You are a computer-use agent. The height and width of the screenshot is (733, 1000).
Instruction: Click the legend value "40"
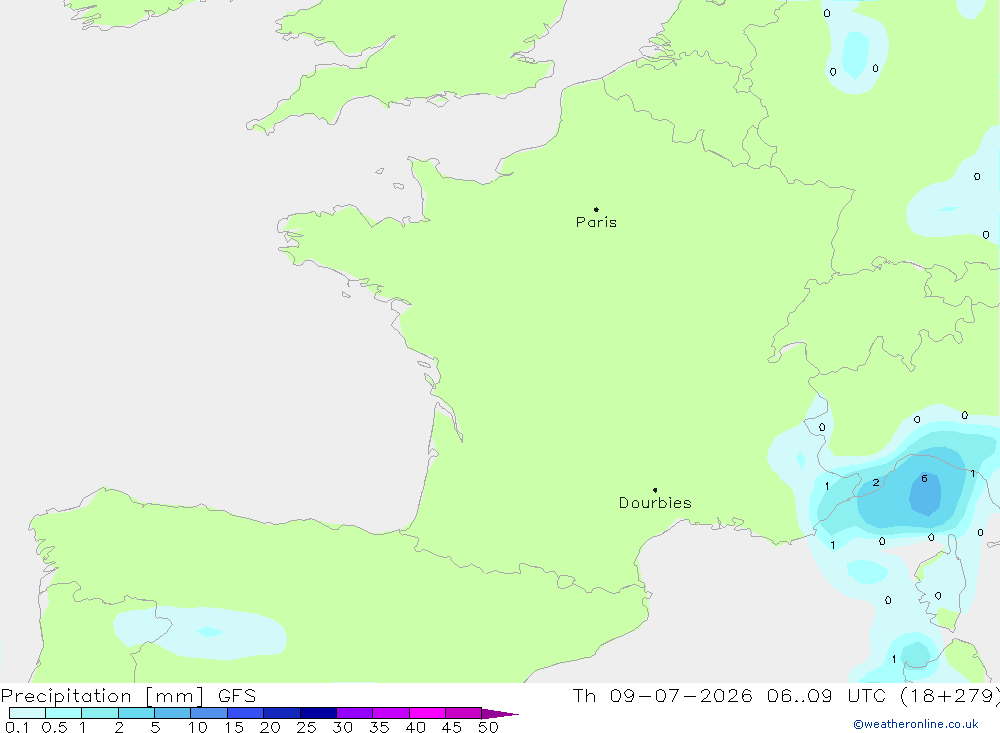[x=415, y=727]
